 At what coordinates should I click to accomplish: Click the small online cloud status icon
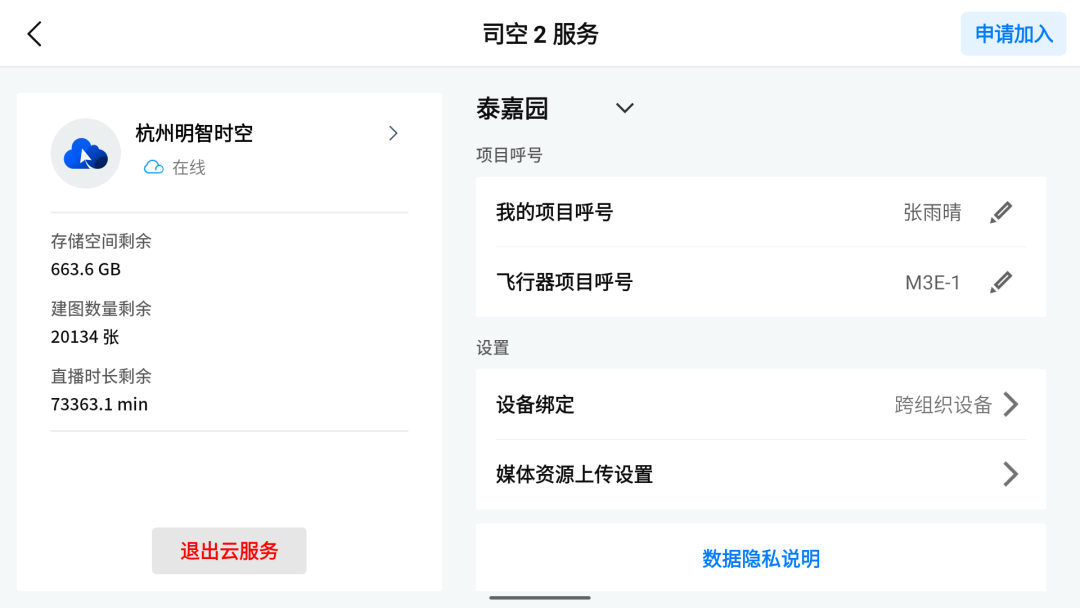click(154, 167)
